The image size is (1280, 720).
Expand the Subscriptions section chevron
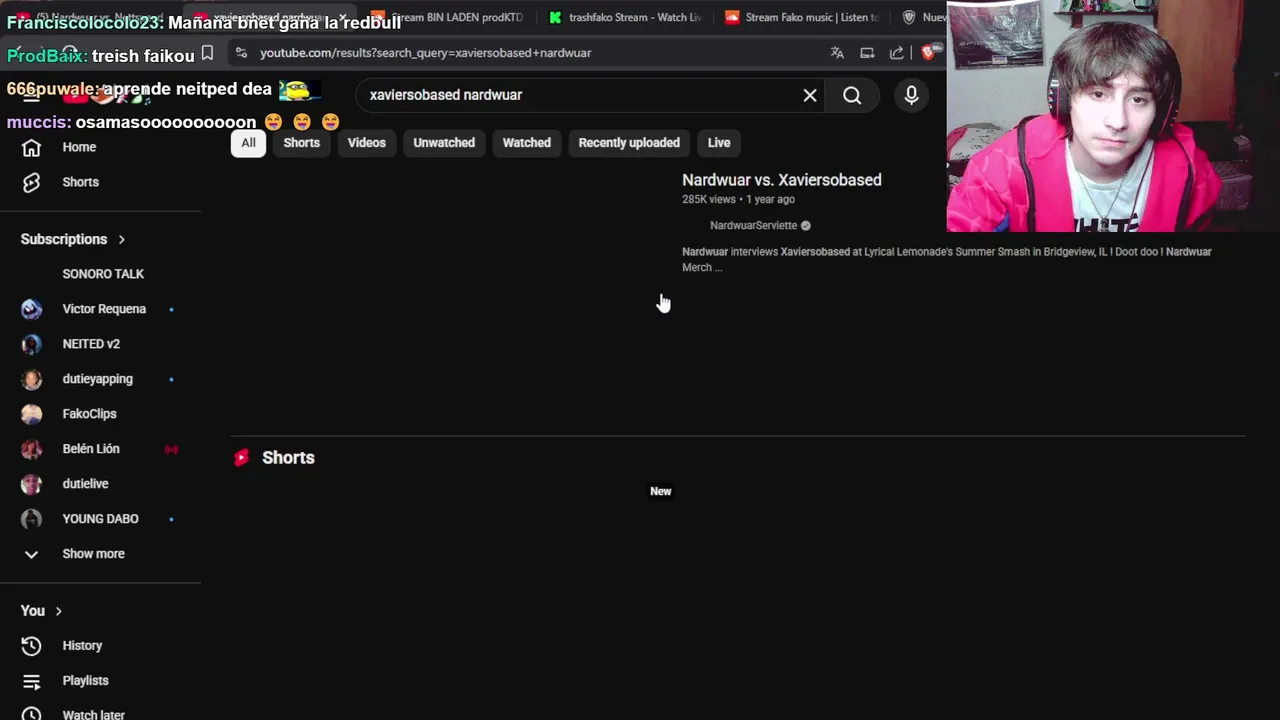pyautogui.click(x=122, y=240)
